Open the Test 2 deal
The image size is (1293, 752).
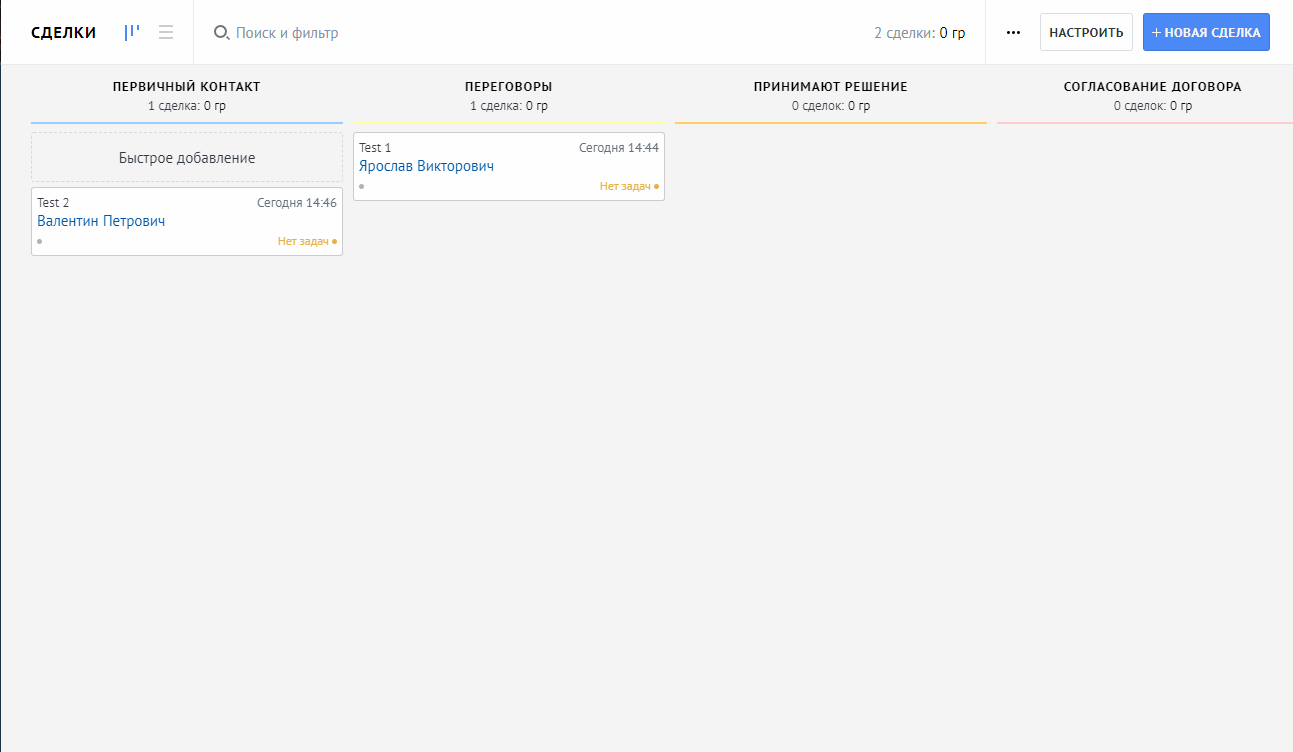pos(53,203)
